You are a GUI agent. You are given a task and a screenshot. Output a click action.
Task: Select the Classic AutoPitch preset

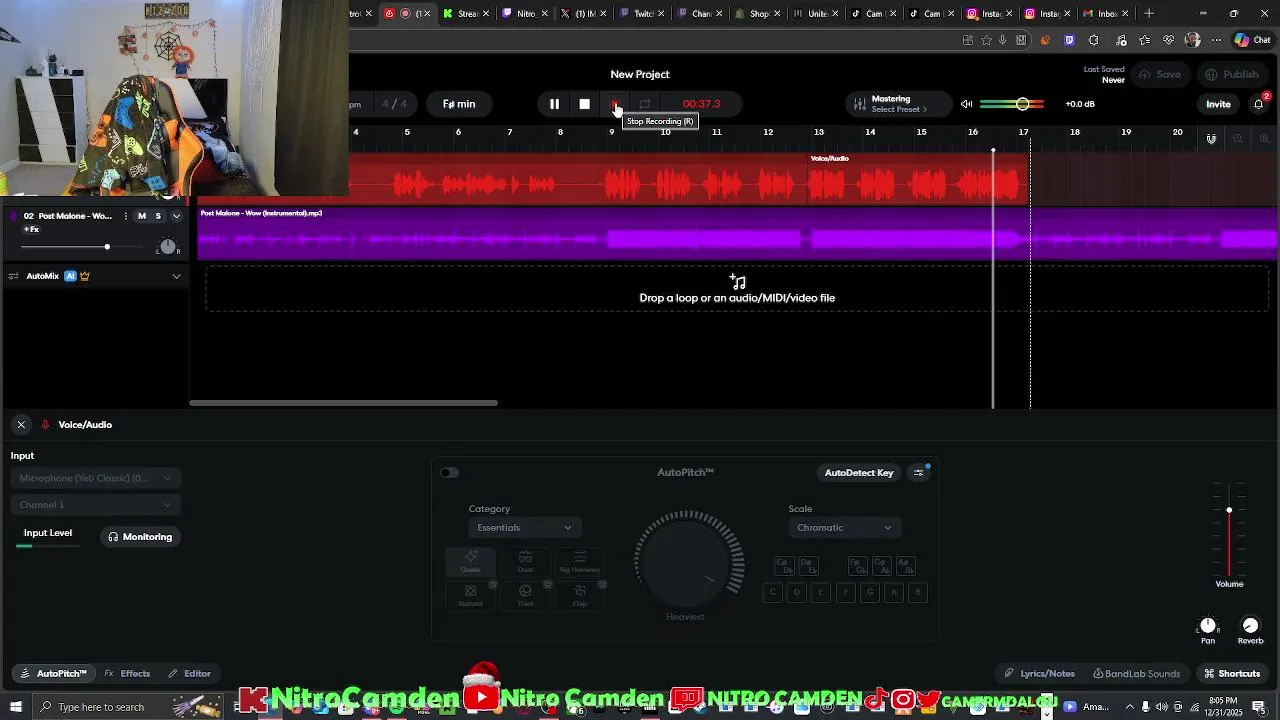(470, 562)
